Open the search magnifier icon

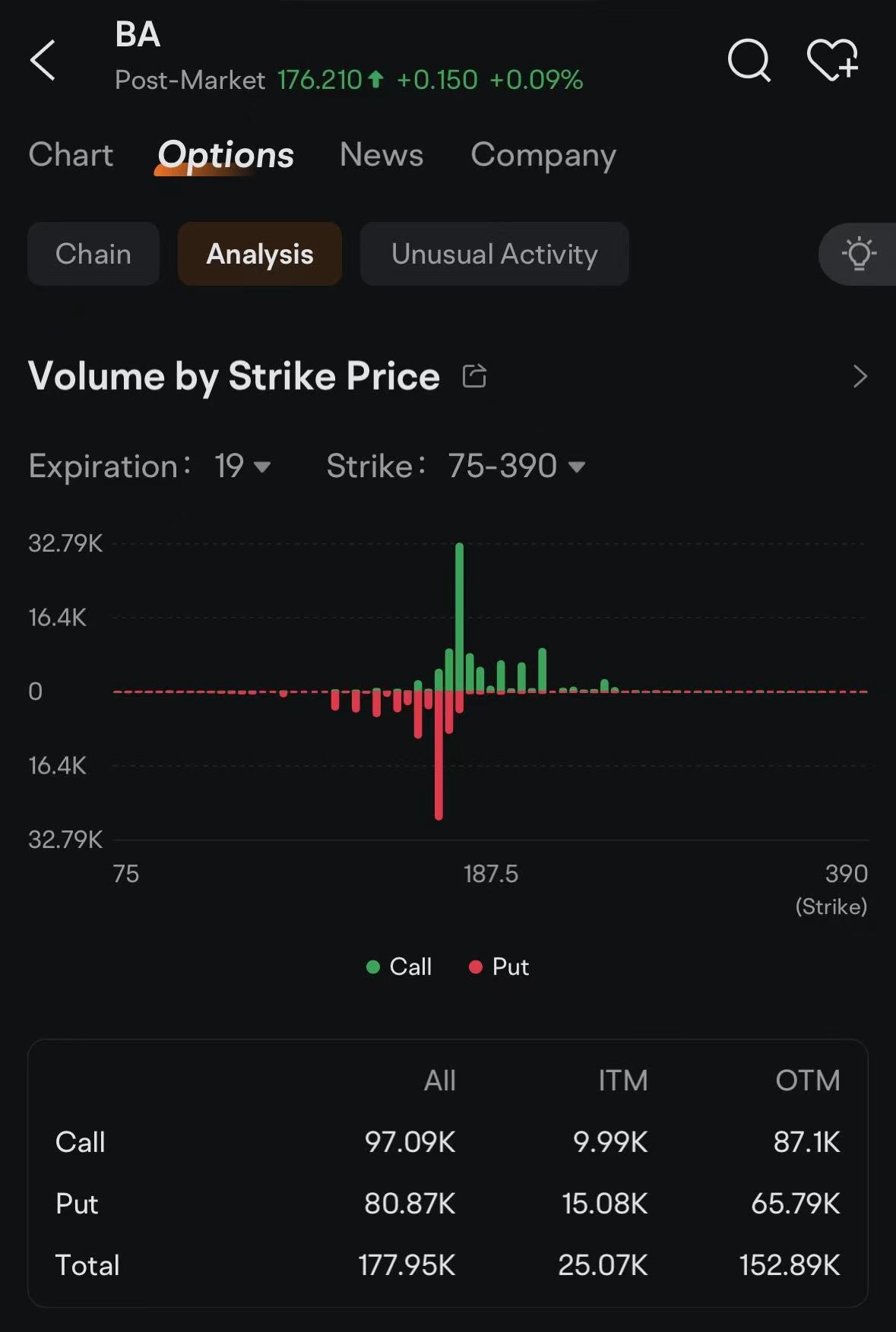click(x=749, y=60)
